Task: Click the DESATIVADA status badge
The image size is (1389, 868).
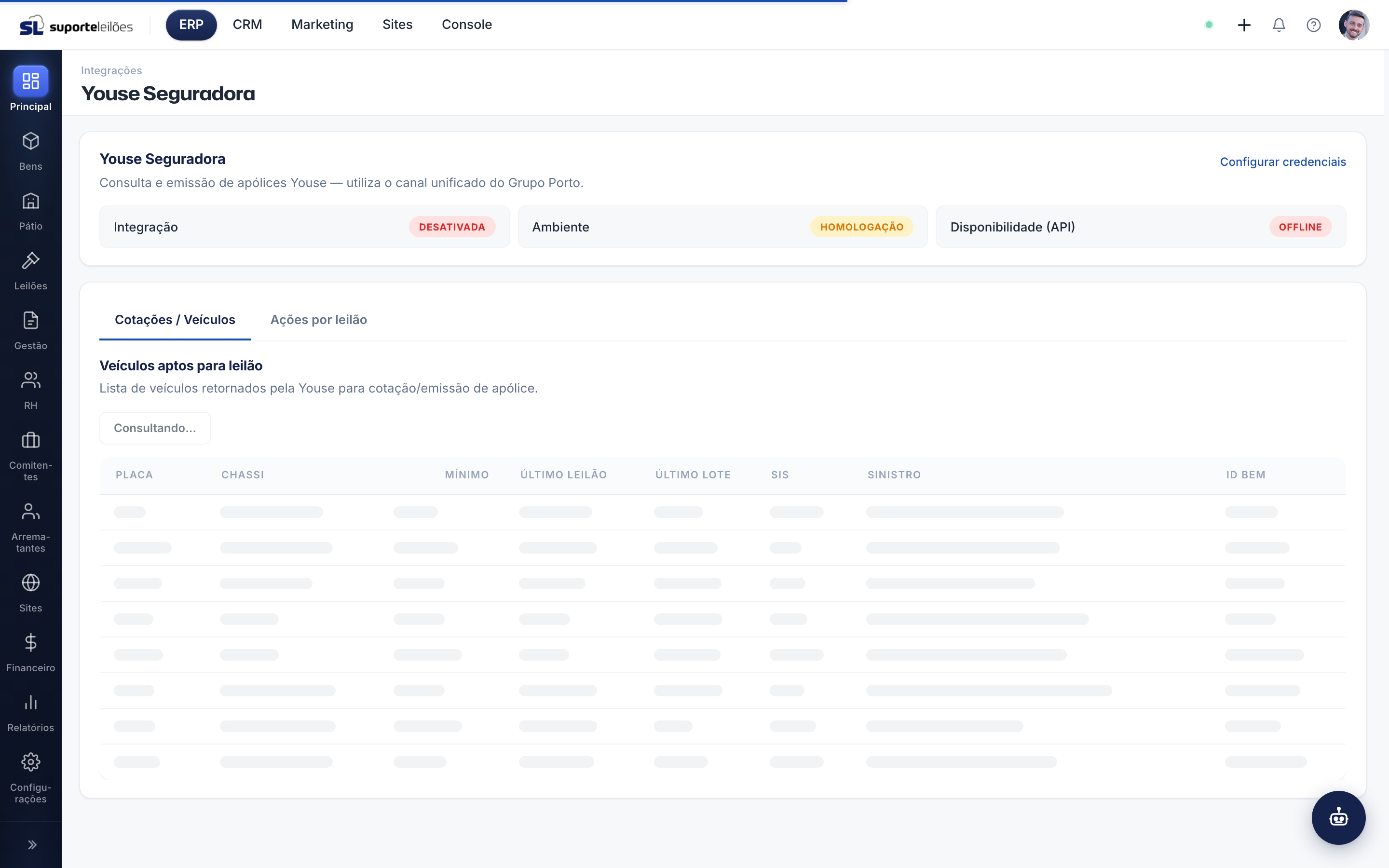Action: point(452,227)
